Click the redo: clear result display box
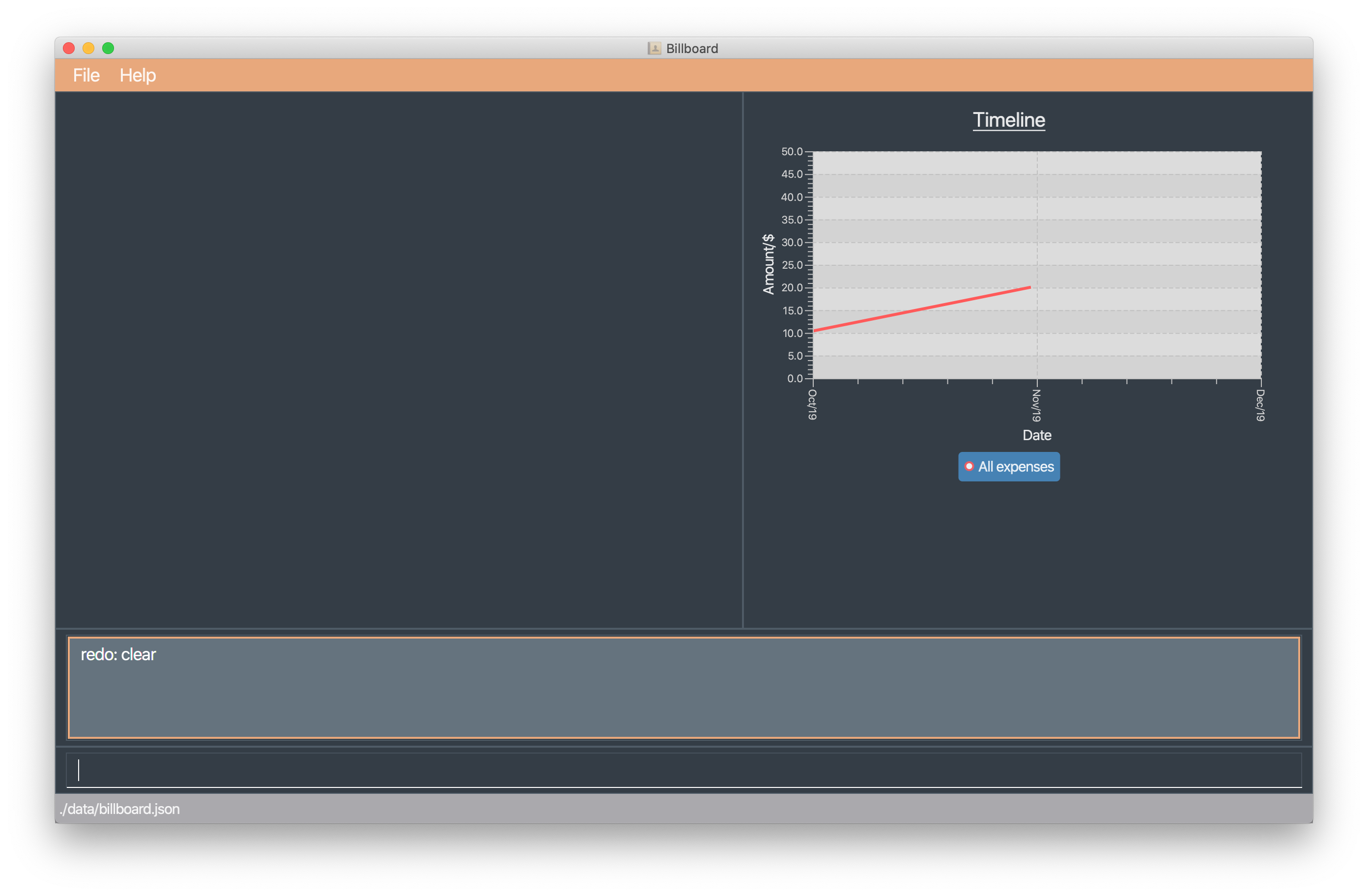 (683, 687)
